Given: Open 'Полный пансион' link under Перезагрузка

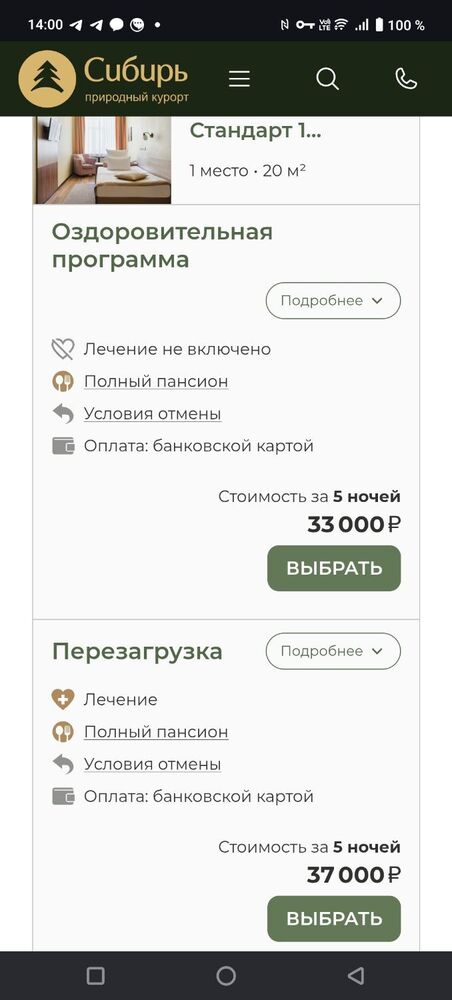Looking at the screenshot, I should (x=156, y=732).
